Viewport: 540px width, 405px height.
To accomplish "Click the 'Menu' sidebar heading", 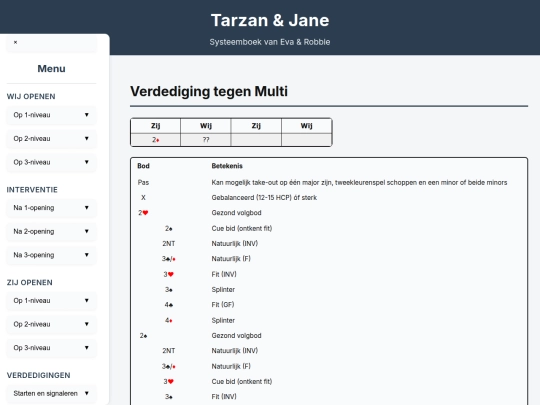I will click(51, 69).
